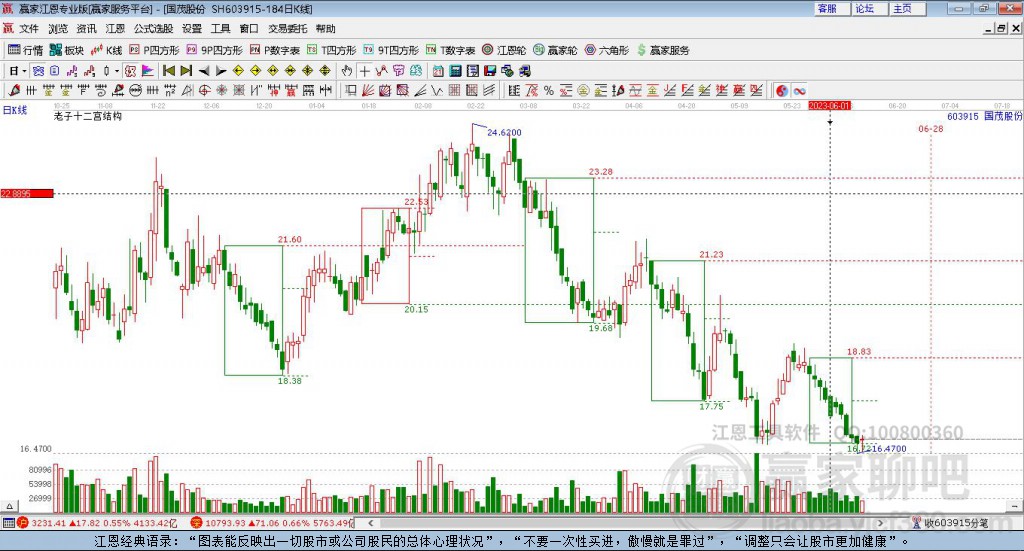Image resolution: width=1024 pixels, height=551 pixels.
Task: Open the 资讯 menu
Action: 86,29
